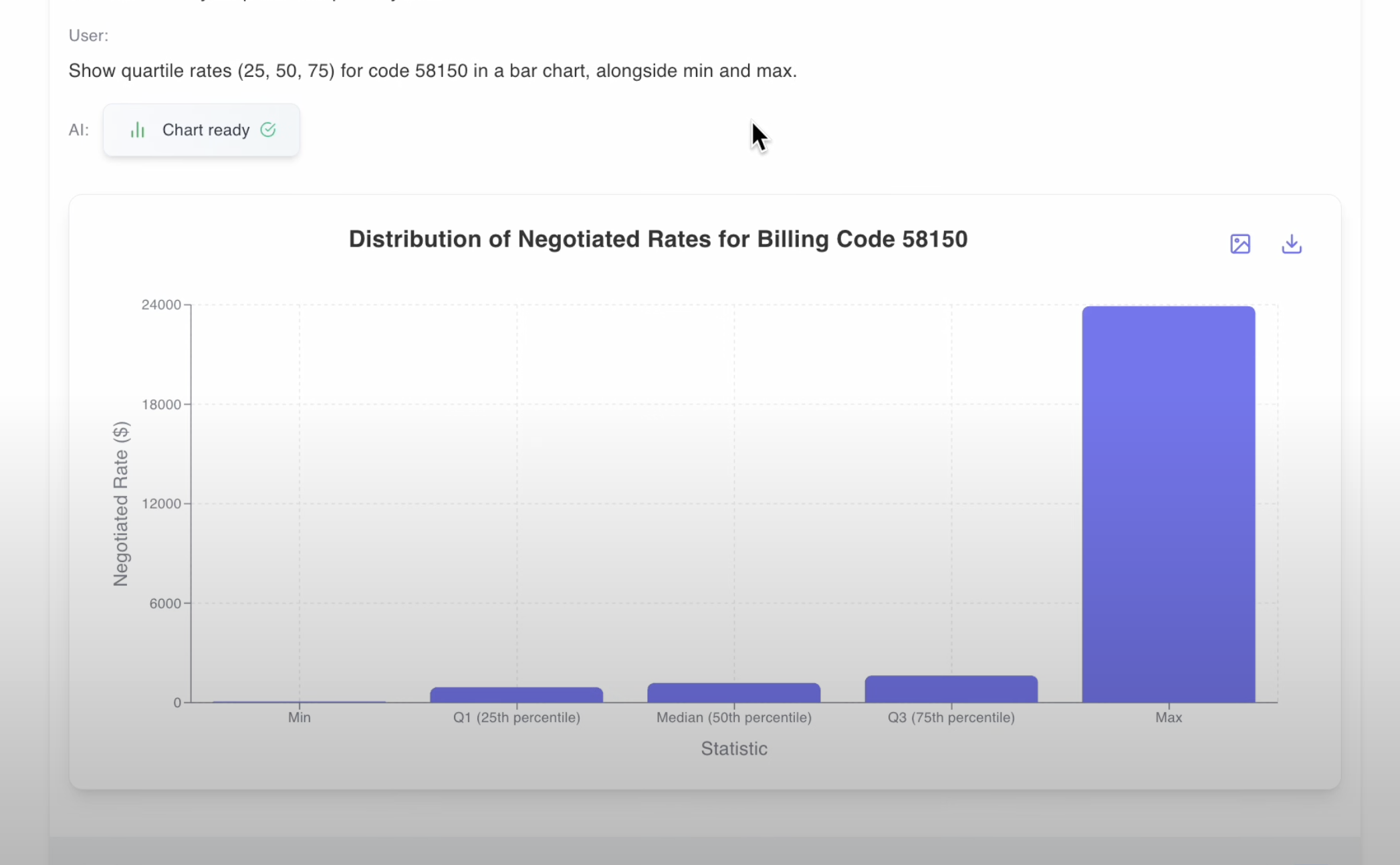The height and width of the screenshot is (865, 1400).
Task: Click the picture icon next to the download icon
Action: coord(1241,244)
